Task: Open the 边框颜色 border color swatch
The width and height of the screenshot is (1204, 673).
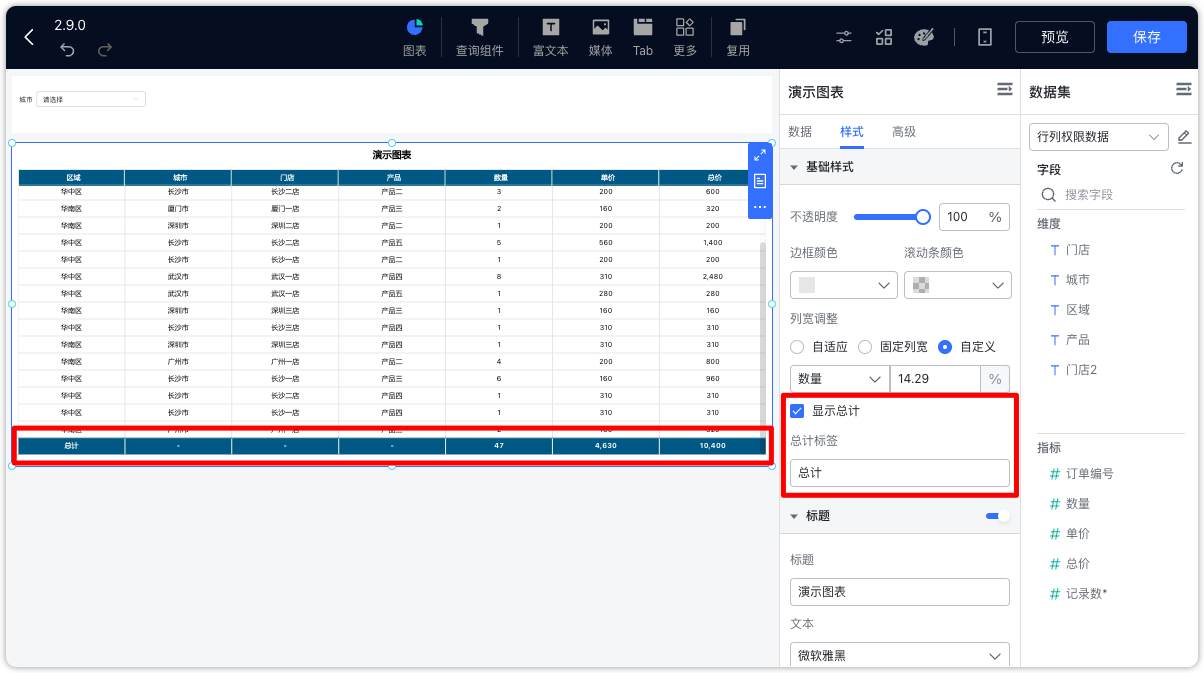Action: 843,285
